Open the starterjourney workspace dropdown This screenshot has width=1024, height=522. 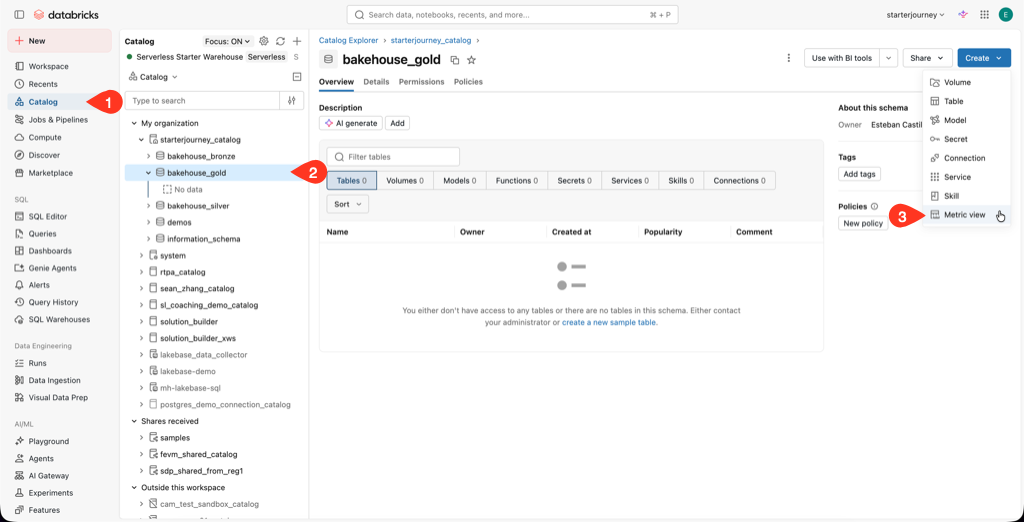[x=916, y=14]
